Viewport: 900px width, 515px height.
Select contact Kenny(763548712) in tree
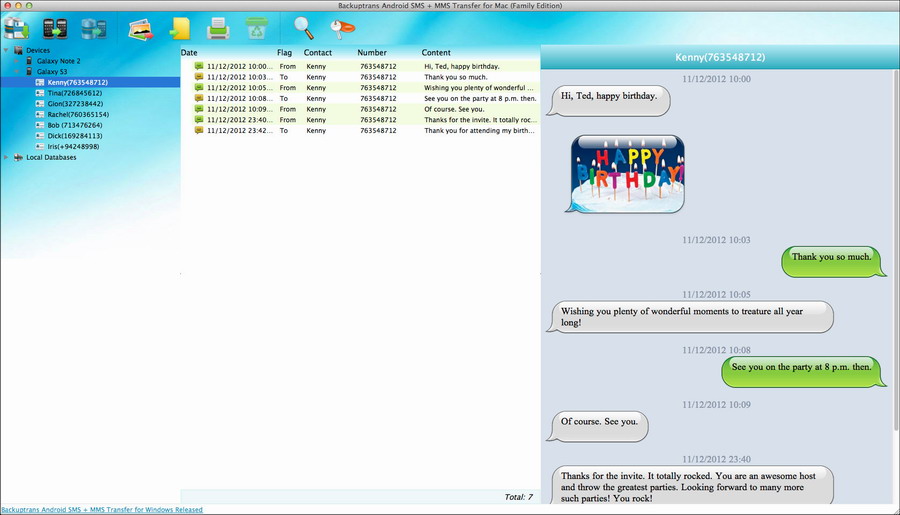[77, 82]
